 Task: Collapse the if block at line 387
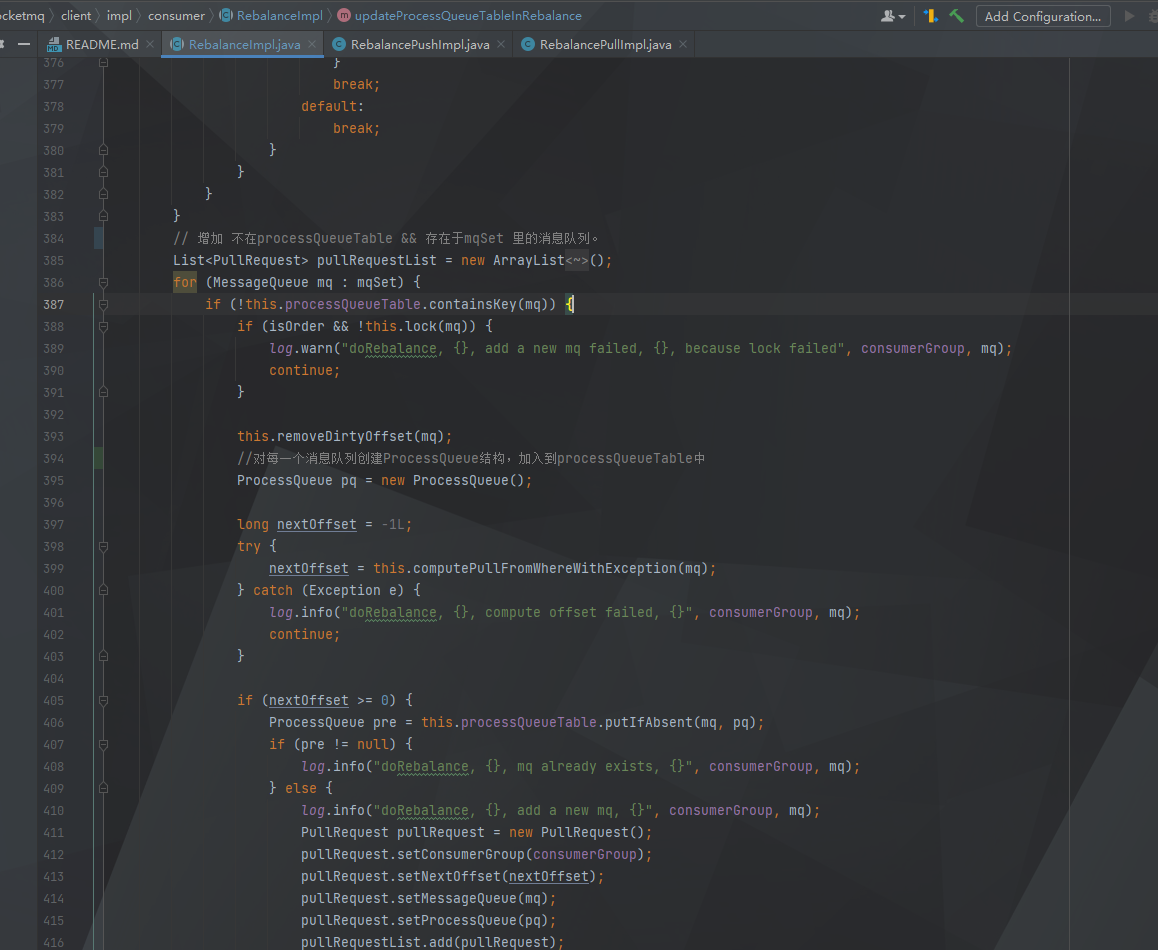[x=103, y=304]
